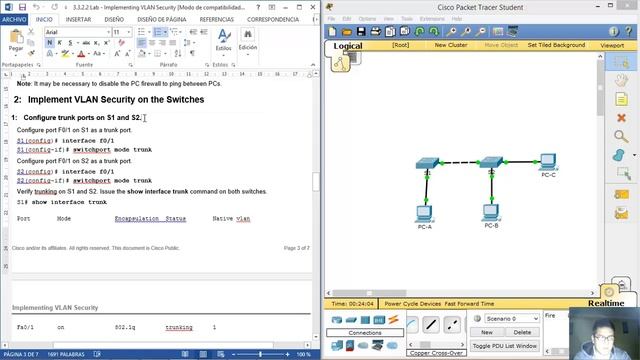Switch to DISEÑO DE PÁGINA tab
The width and height of the screenshot is (640, 360).
[x=162, y=19]
